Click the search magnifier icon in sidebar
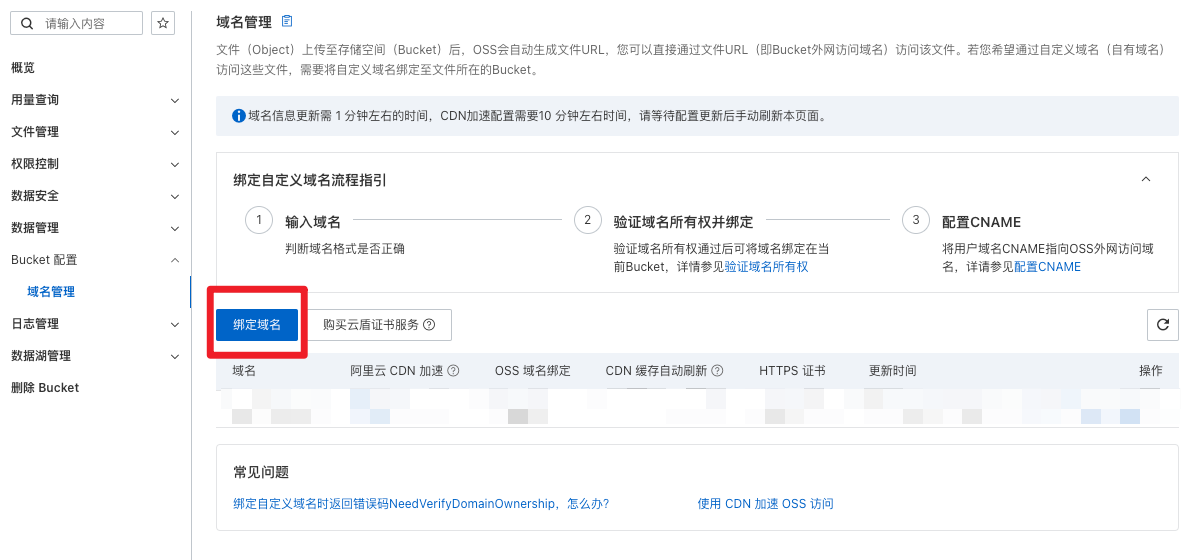This screenshot has width=1200, height=560. click(x=27, y=23)
